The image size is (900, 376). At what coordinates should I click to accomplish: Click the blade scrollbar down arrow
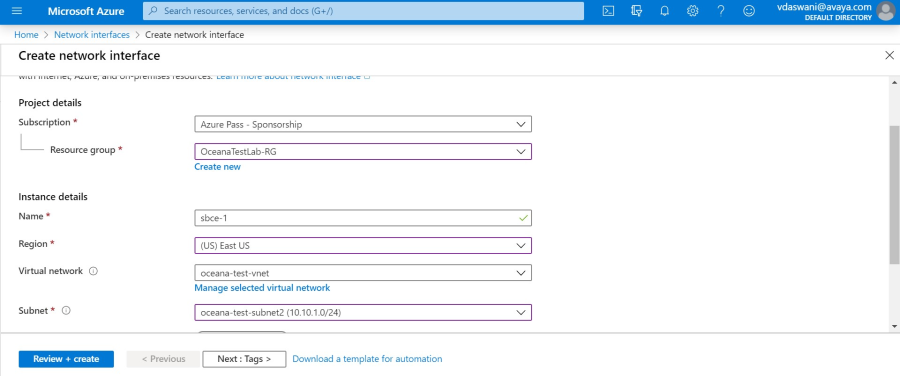895,326
